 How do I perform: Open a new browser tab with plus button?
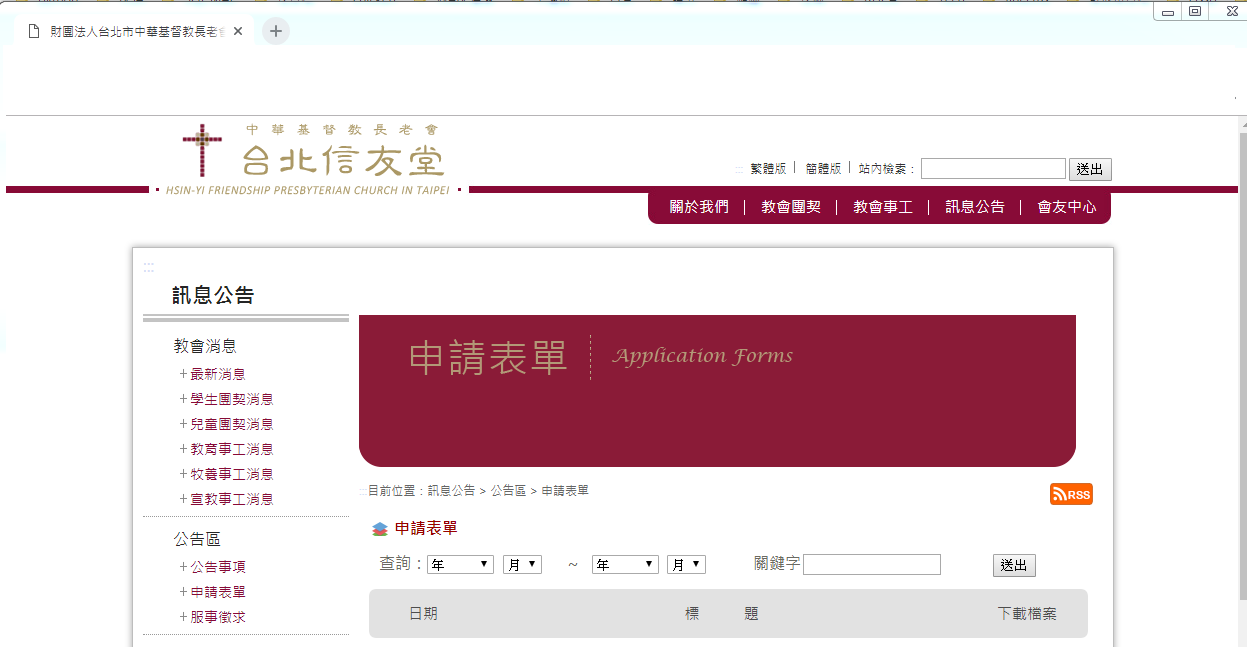click(276, 31)
